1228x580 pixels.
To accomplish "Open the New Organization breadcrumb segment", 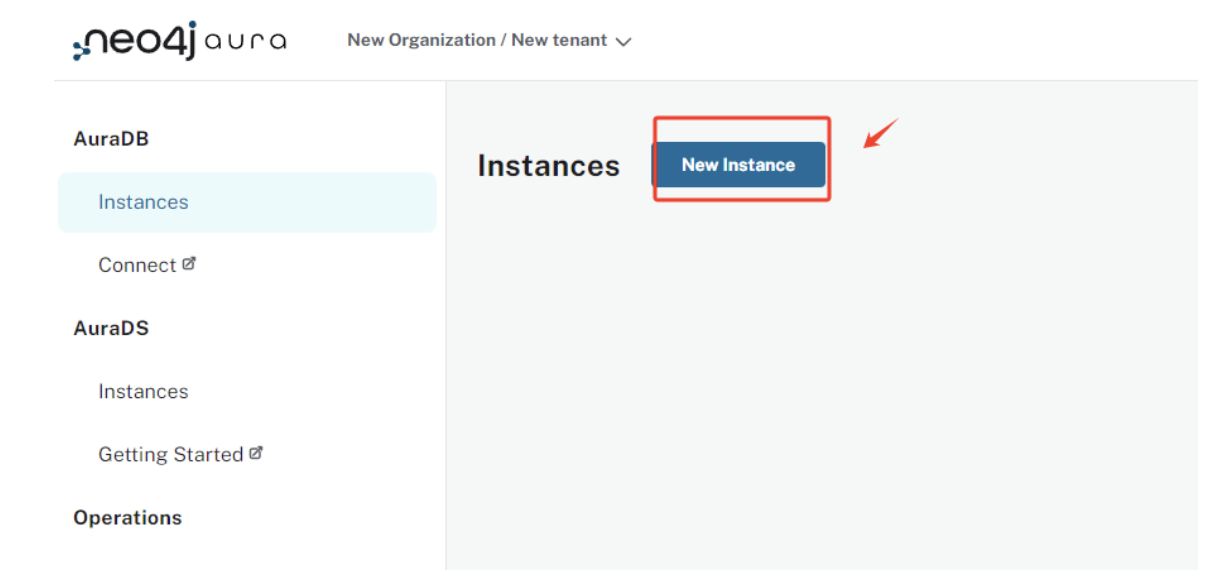I will click(421, 41).
